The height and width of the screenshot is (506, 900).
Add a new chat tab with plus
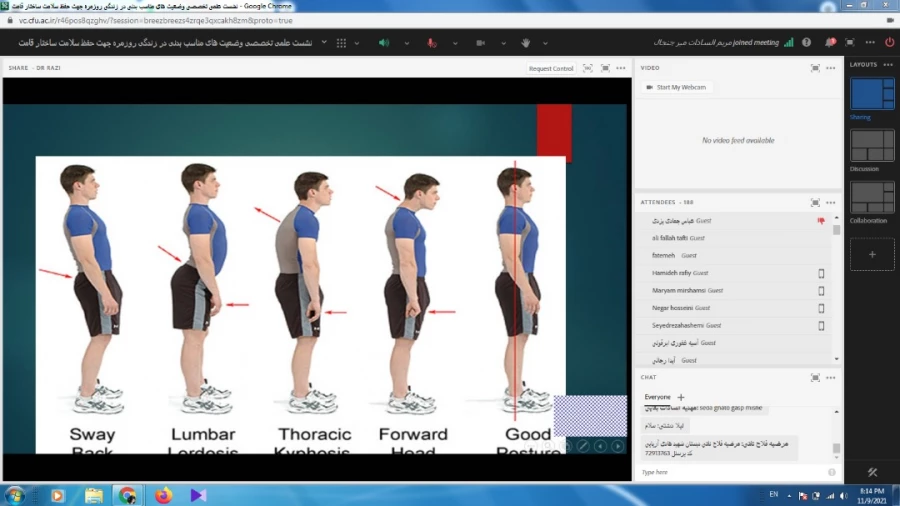681,397
